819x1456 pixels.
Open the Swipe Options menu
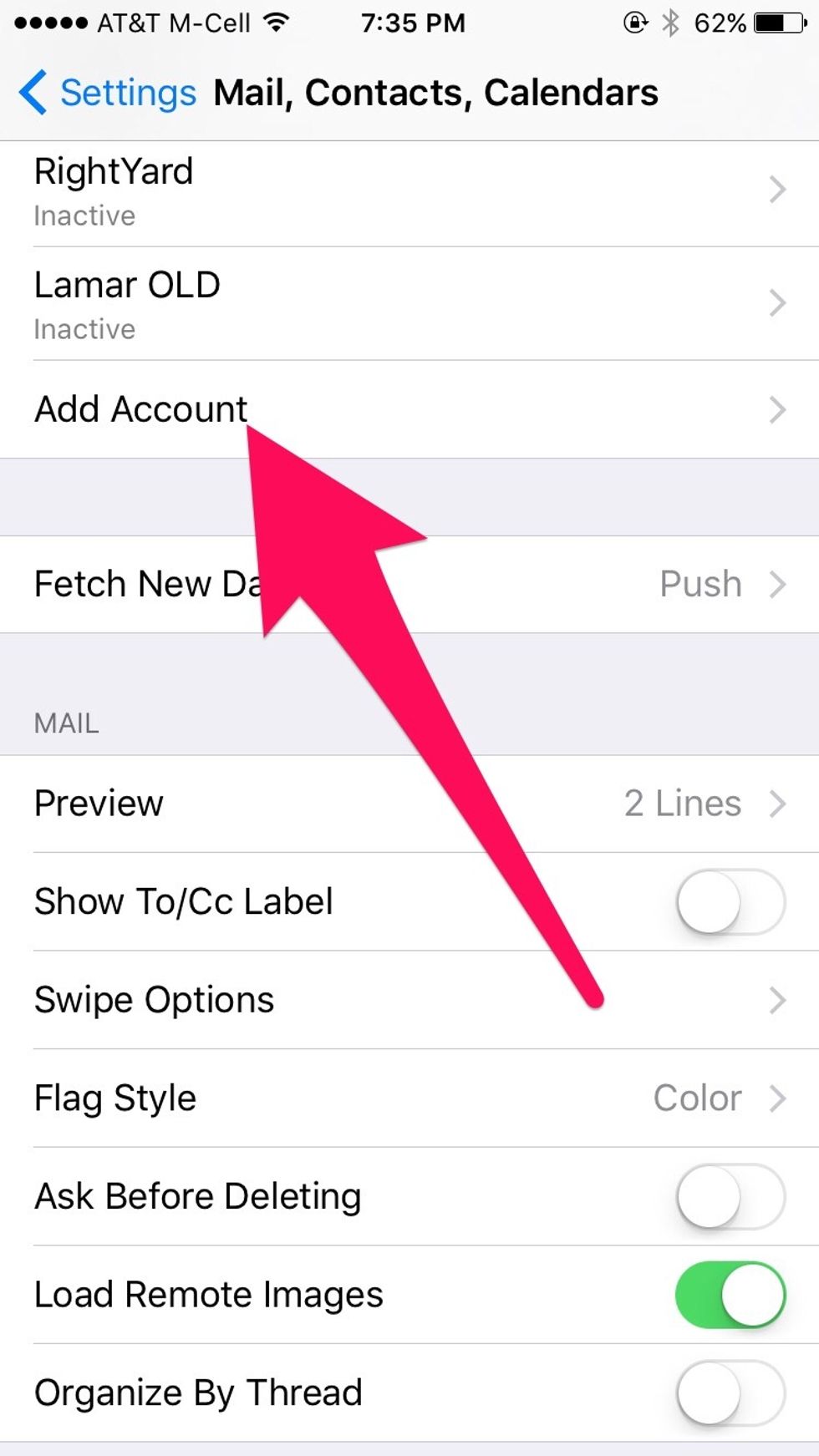(409, 1001)
